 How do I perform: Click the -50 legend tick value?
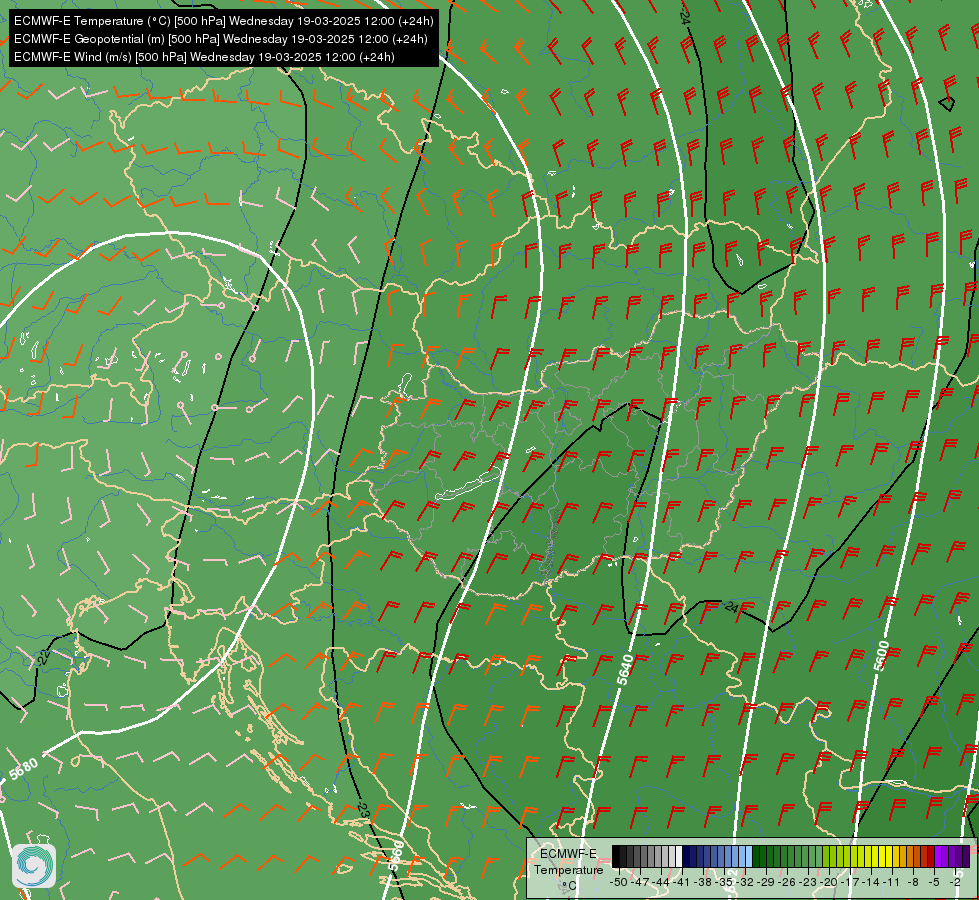618,882
